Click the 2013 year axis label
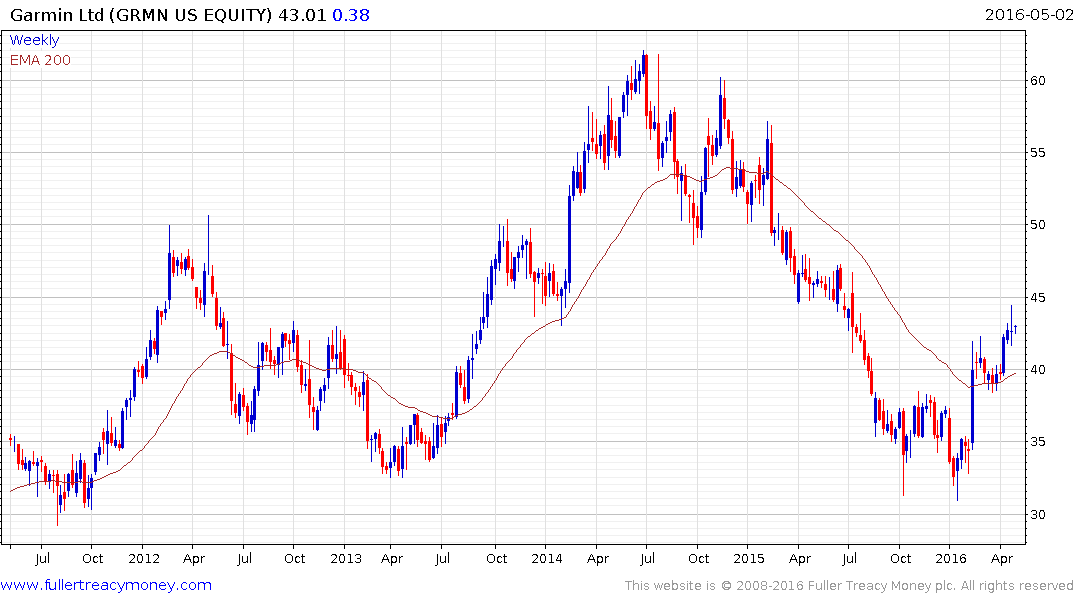 pyautogui.click(x=346, y=558)
